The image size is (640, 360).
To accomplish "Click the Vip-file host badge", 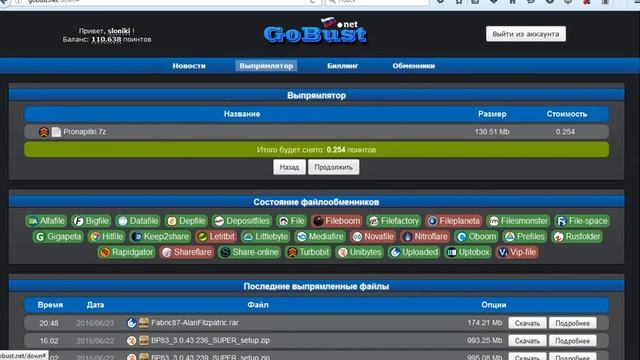I will click(517, 252).
